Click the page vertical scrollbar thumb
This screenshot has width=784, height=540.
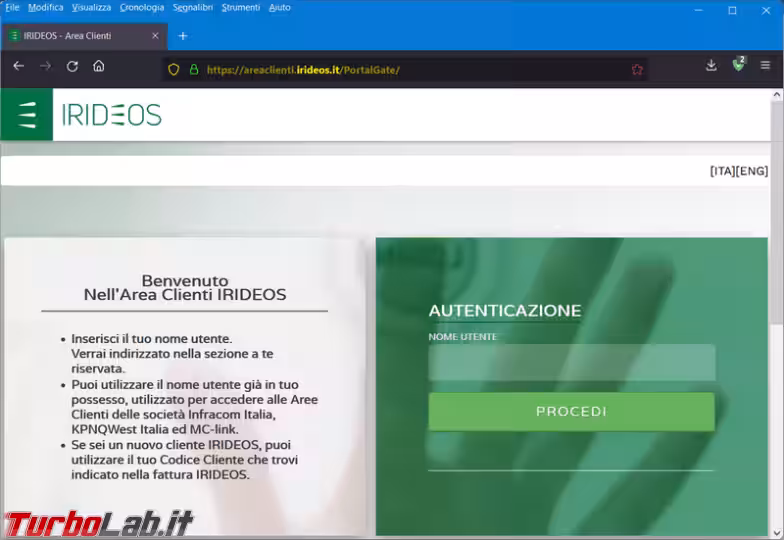pyautogui.click(x=776, y=211)
